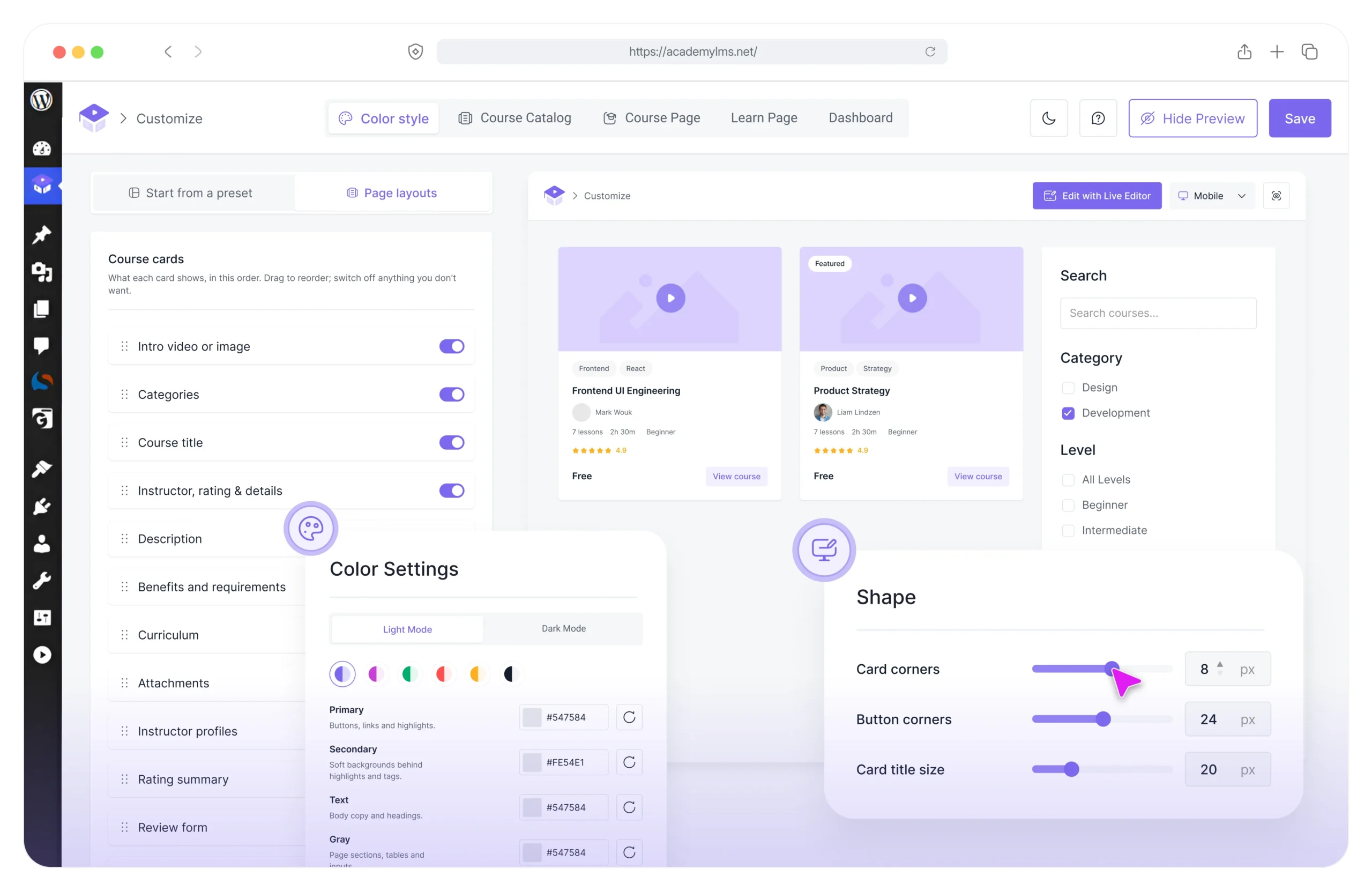
Task: Select the Page layouts tab
Action: 392,193
